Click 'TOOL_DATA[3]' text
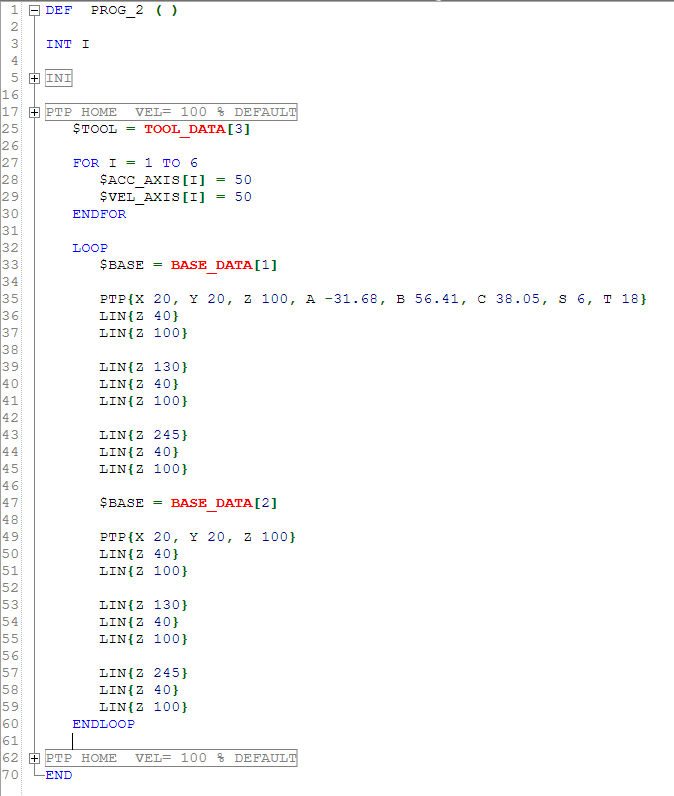This screenshot has height=796, width=674. pyautogui.click(x=197, y=129)
